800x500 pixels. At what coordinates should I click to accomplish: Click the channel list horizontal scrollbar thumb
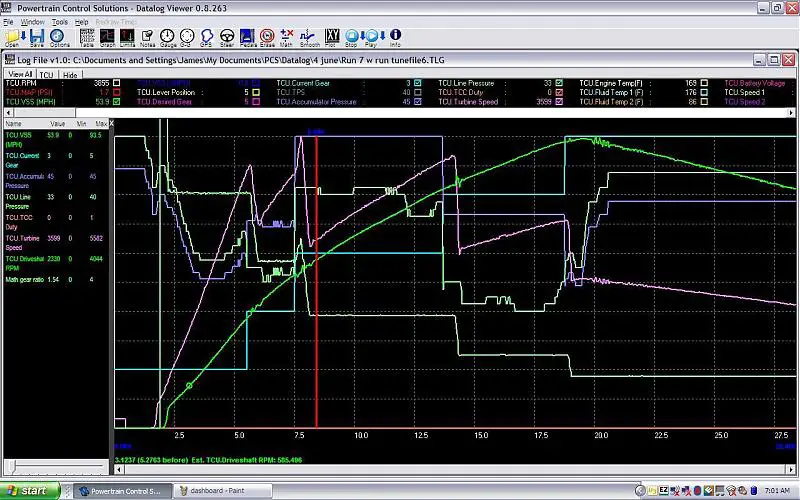pos(44,112)
